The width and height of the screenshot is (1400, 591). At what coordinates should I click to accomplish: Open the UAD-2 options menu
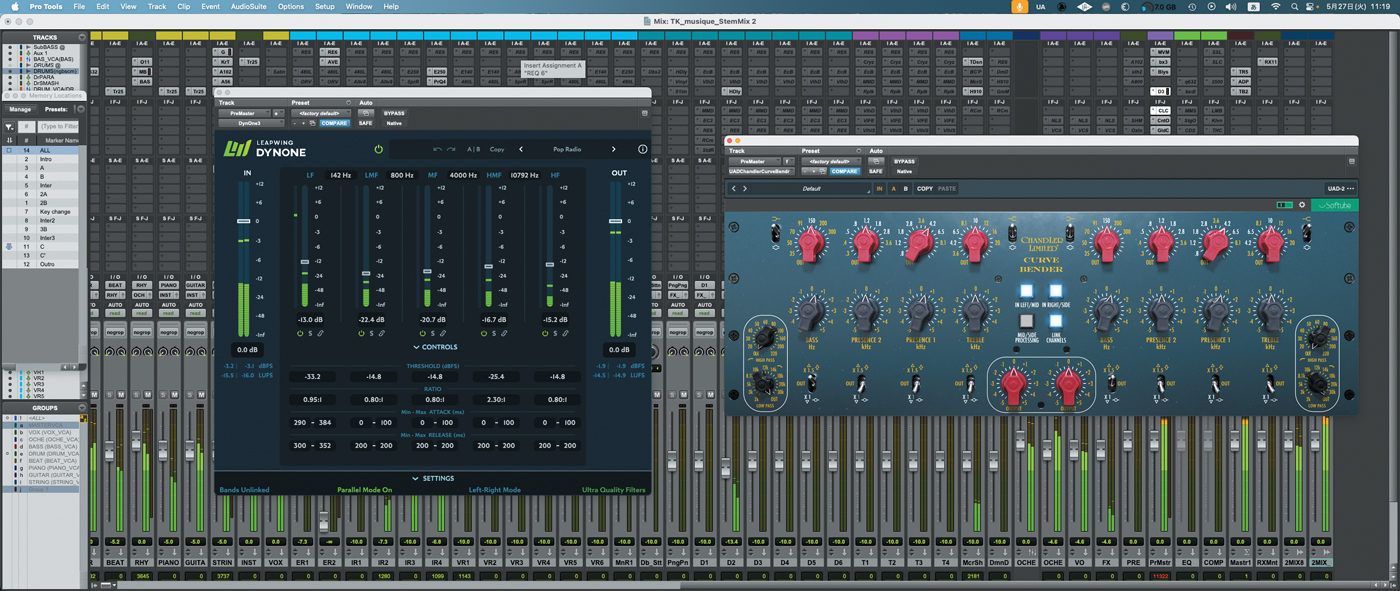(x=1341, y=188)
